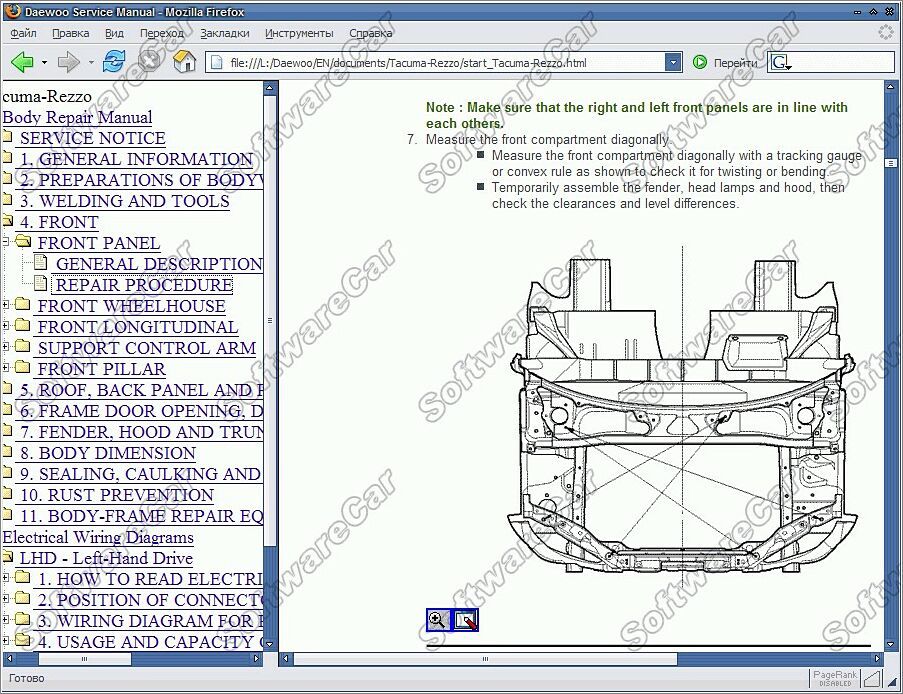Click the image edit icon below diagram
This screenshot has height=694, width=903.
click(465, 620)
